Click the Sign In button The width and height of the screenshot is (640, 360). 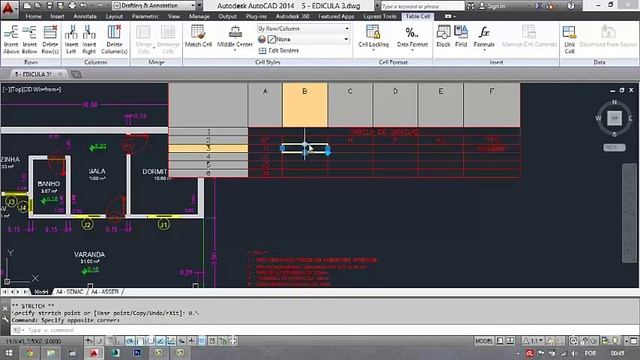tap(492, 6)
